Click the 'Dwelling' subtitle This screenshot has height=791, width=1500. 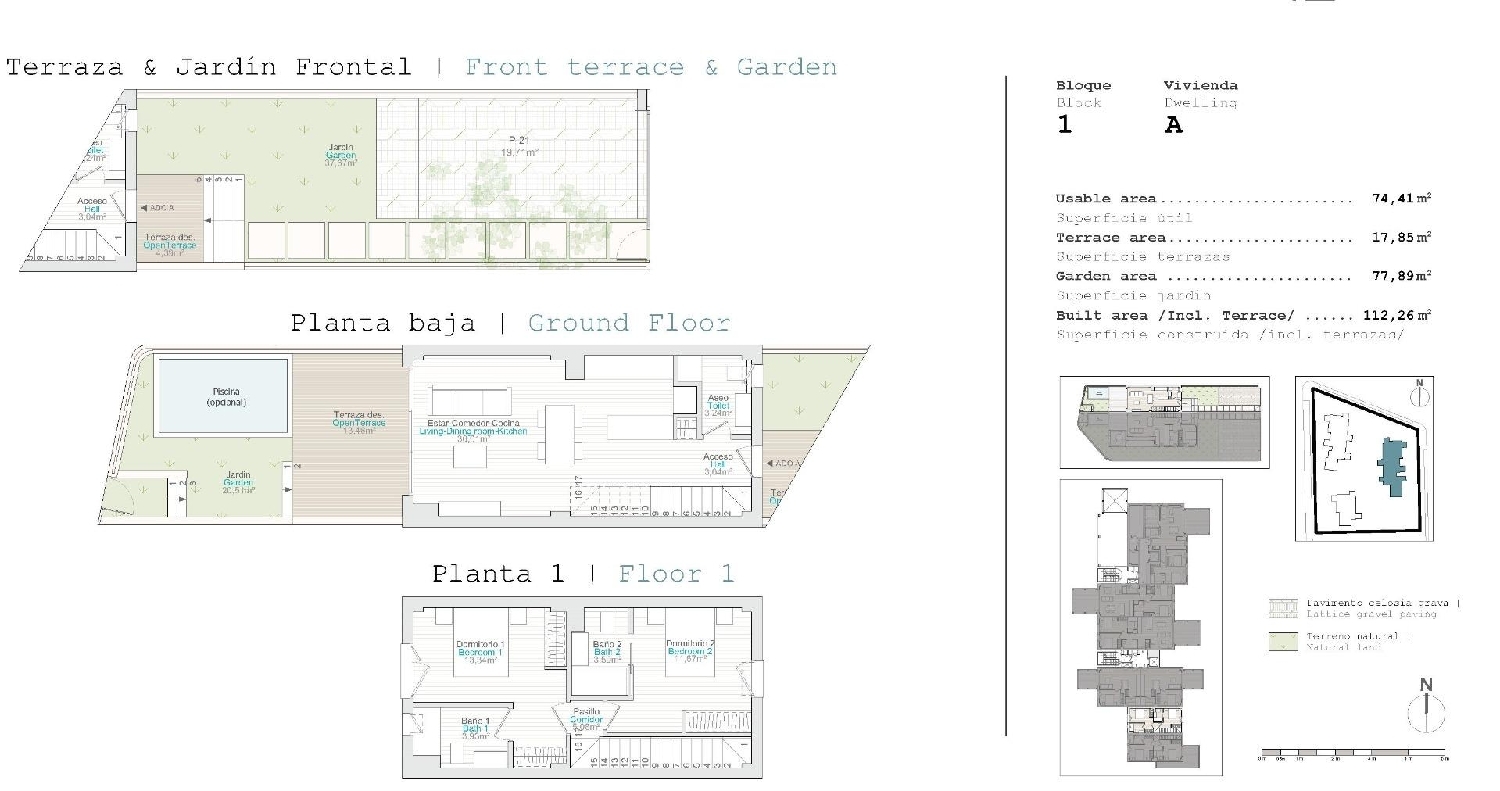pyautogui.click(x=1200, y=103)
